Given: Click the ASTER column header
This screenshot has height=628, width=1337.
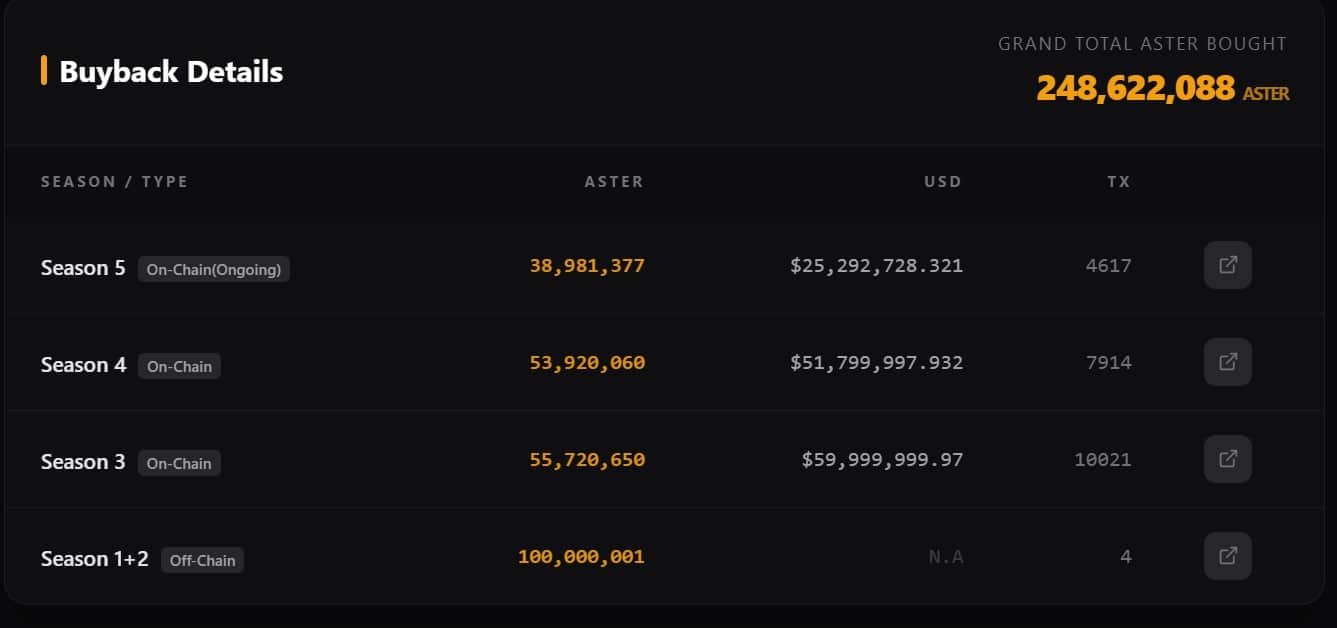Looking at the screenshot, I should tap(614, 182).
